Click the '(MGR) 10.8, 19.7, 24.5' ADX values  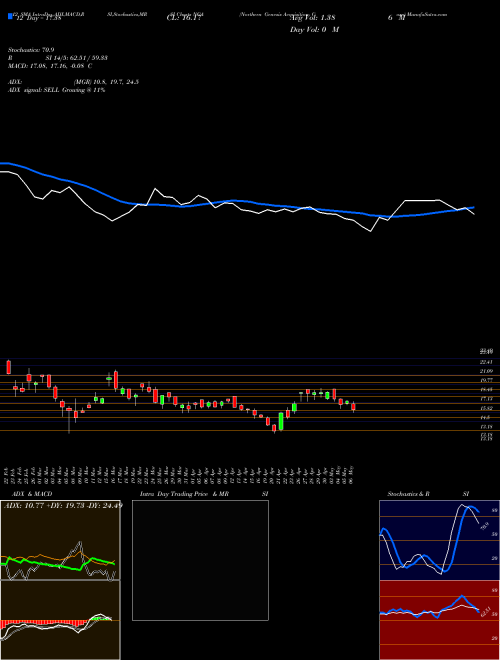point(106,82)
